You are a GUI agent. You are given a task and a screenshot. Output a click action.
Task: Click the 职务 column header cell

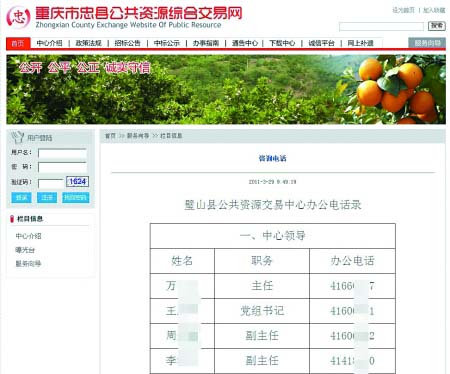[x=262, y=261]
